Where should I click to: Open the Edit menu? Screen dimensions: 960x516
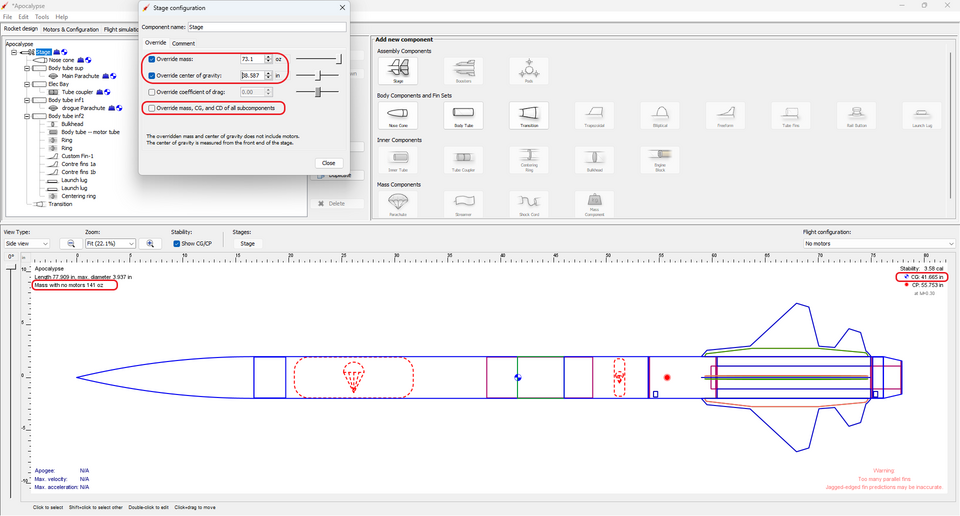[23, 17]
